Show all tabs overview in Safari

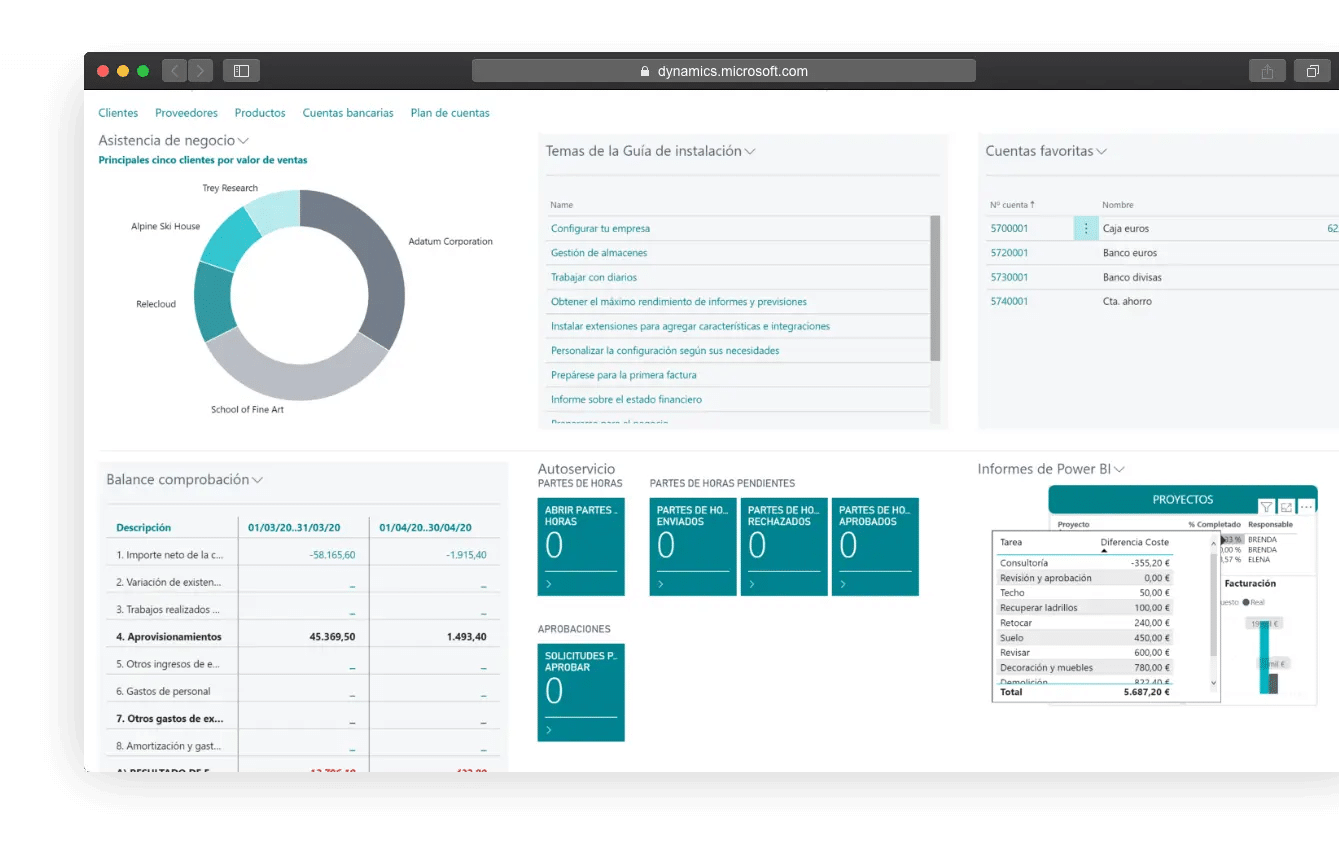tap(1312, 71)
